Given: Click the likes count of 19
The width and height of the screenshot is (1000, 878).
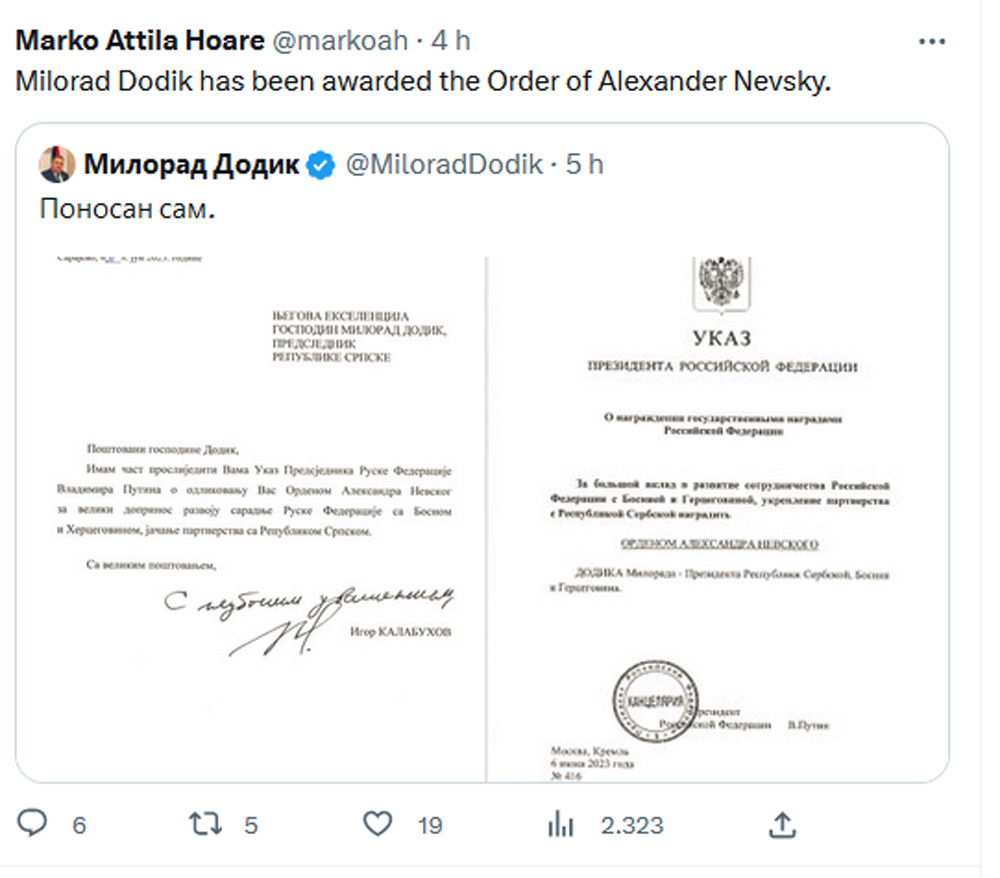Looking at the screenshot, I should (x=430, y=825).
